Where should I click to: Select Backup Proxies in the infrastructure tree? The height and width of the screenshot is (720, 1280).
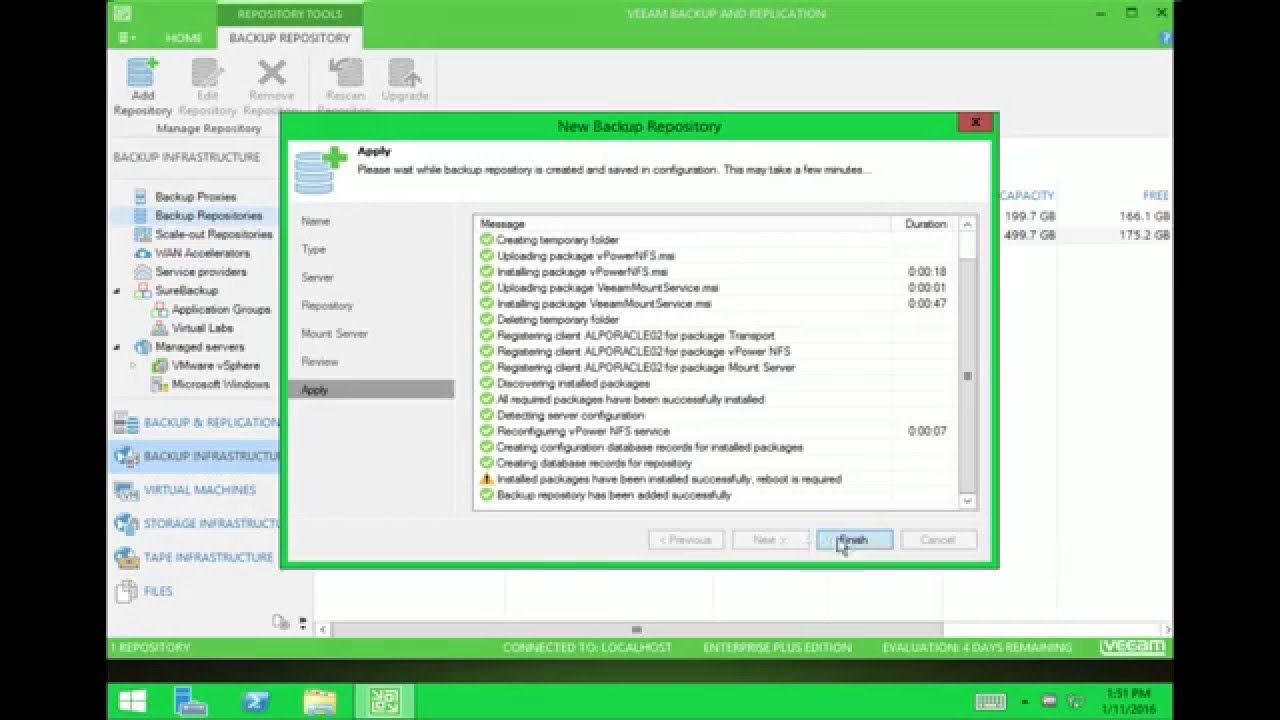[x=193, y=197]
